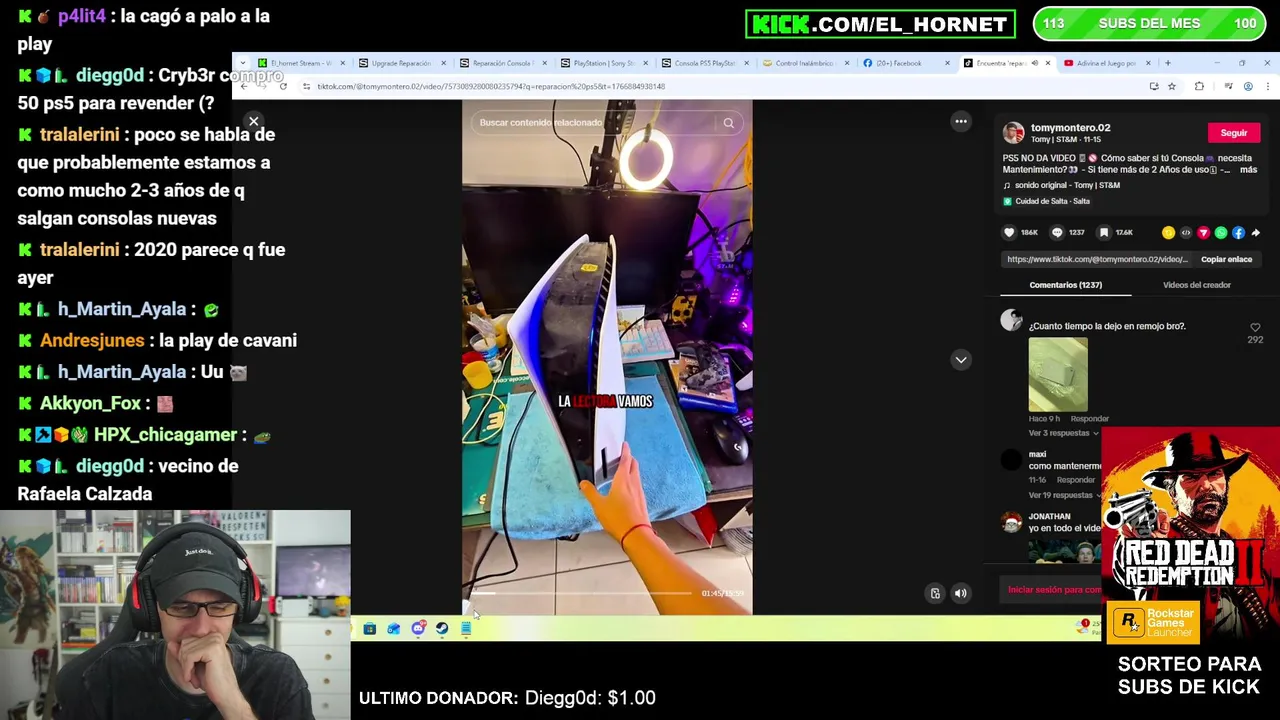1280x720 pixels.
Task: Share the video to WhatsApp
Action: pos(1221,233)
